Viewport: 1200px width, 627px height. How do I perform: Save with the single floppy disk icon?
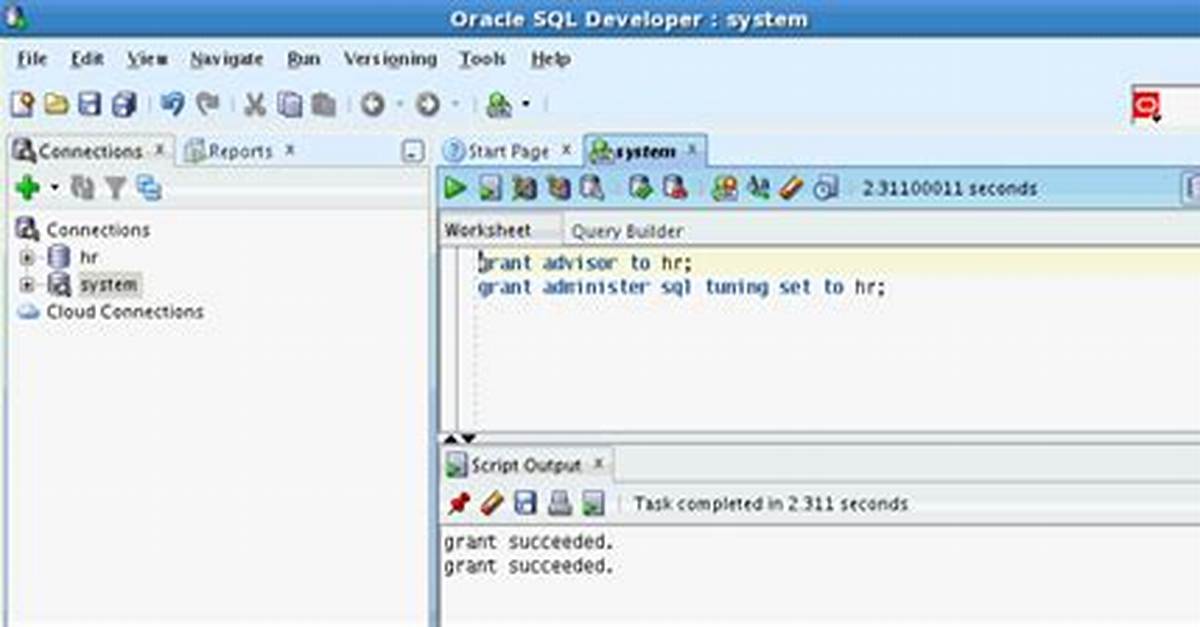(x=90, y=104)
